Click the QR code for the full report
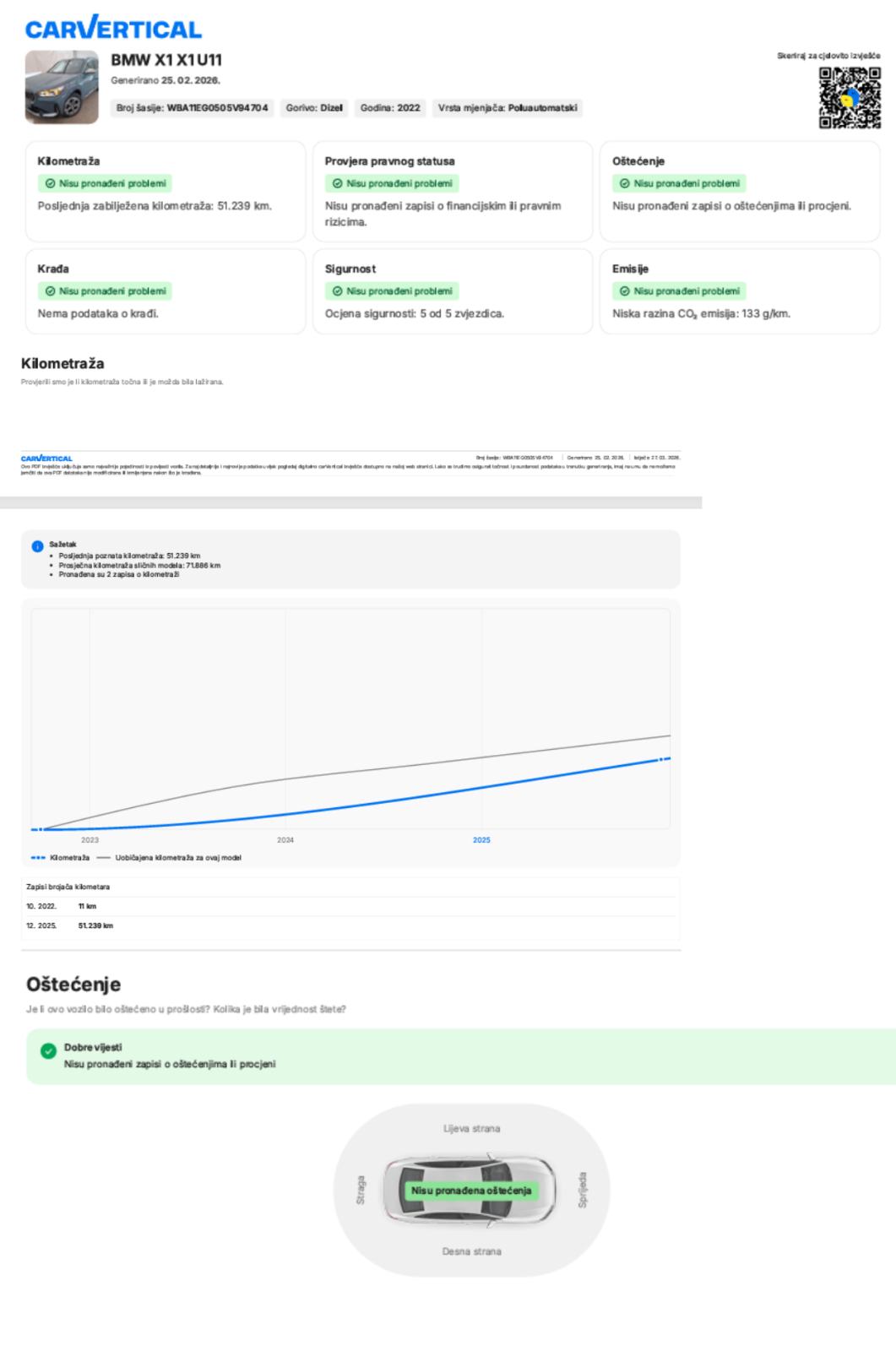Image resolution: width=896 pixels, height=1351 pixels. click(850, 97)
